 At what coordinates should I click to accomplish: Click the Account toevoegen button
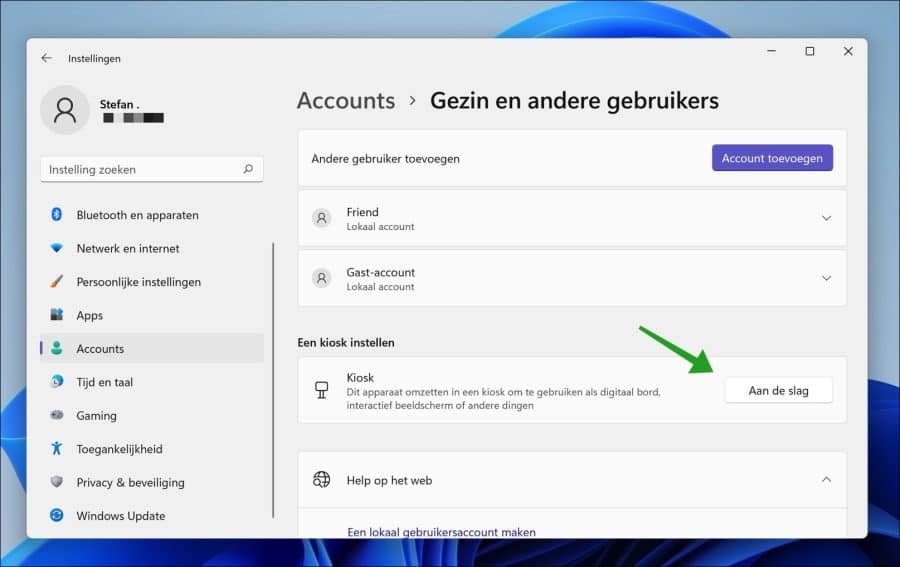(x=772, y=158)
